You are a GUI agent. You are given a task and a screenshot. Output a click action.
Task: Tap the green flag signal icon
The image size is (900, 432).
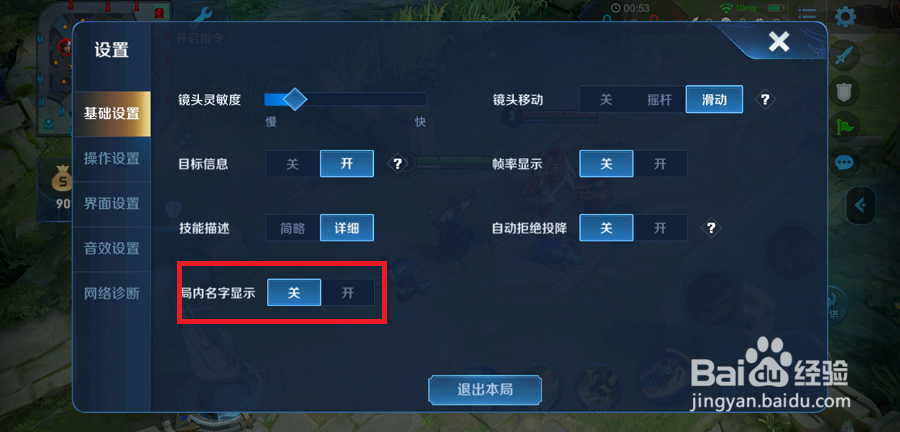coord(844,127)
